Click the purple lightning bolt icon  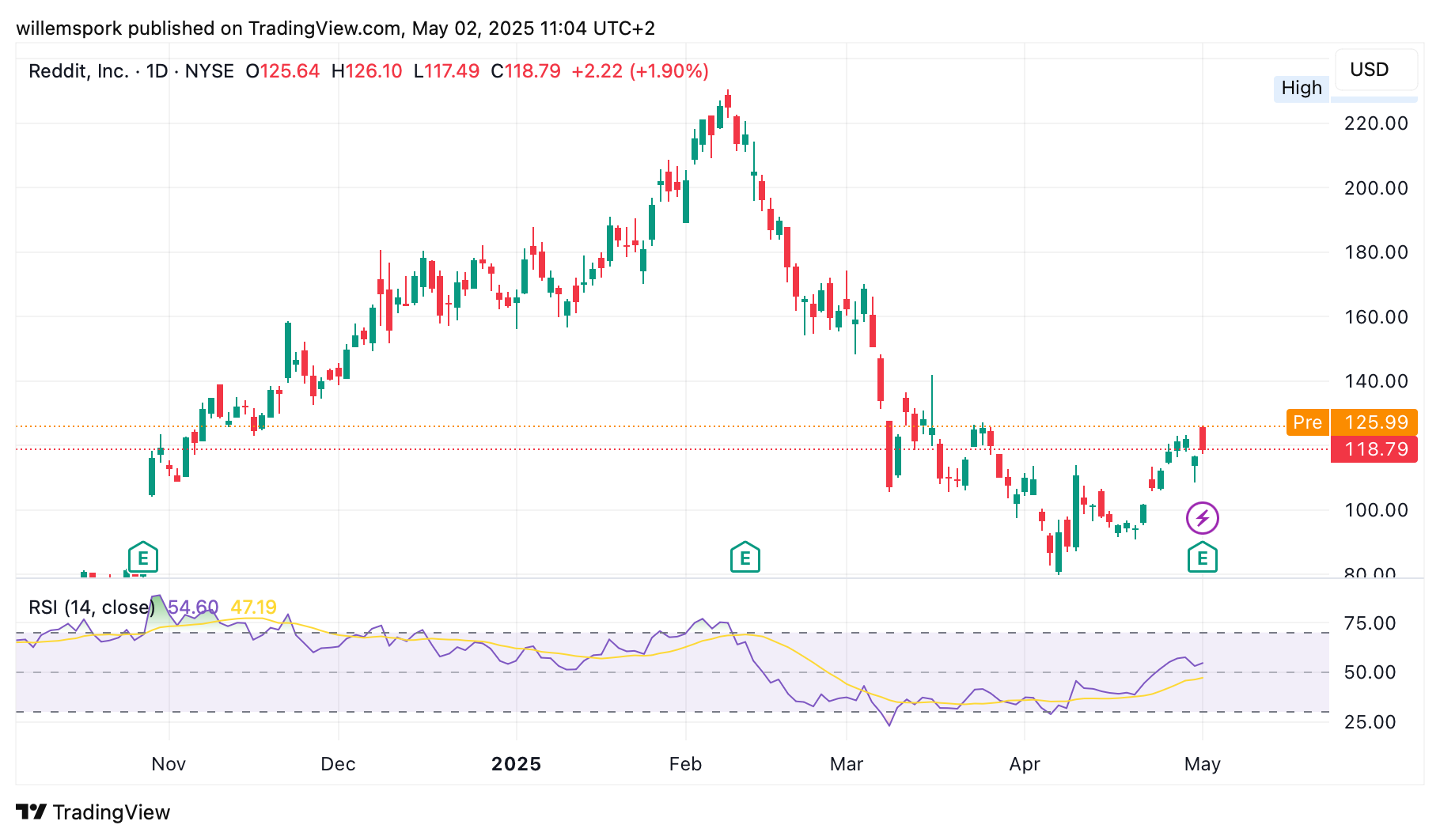click(1202, 518)
